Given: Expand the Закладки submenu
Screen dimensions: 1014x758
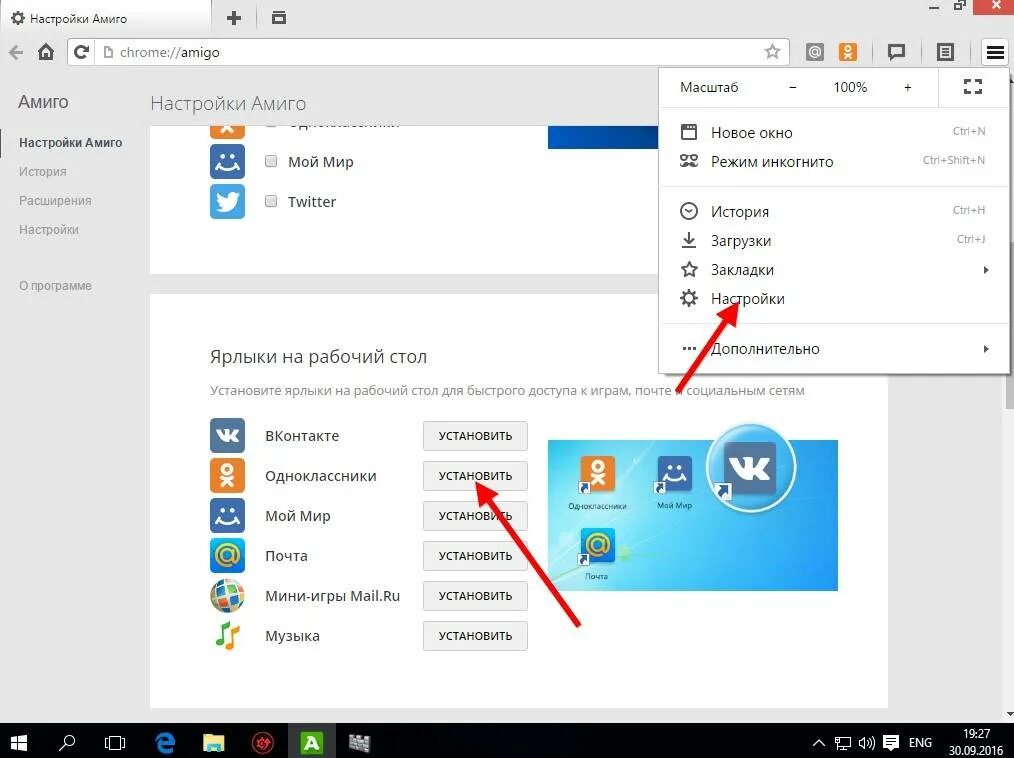Looking at the screenshot, I should coord(834,270).
